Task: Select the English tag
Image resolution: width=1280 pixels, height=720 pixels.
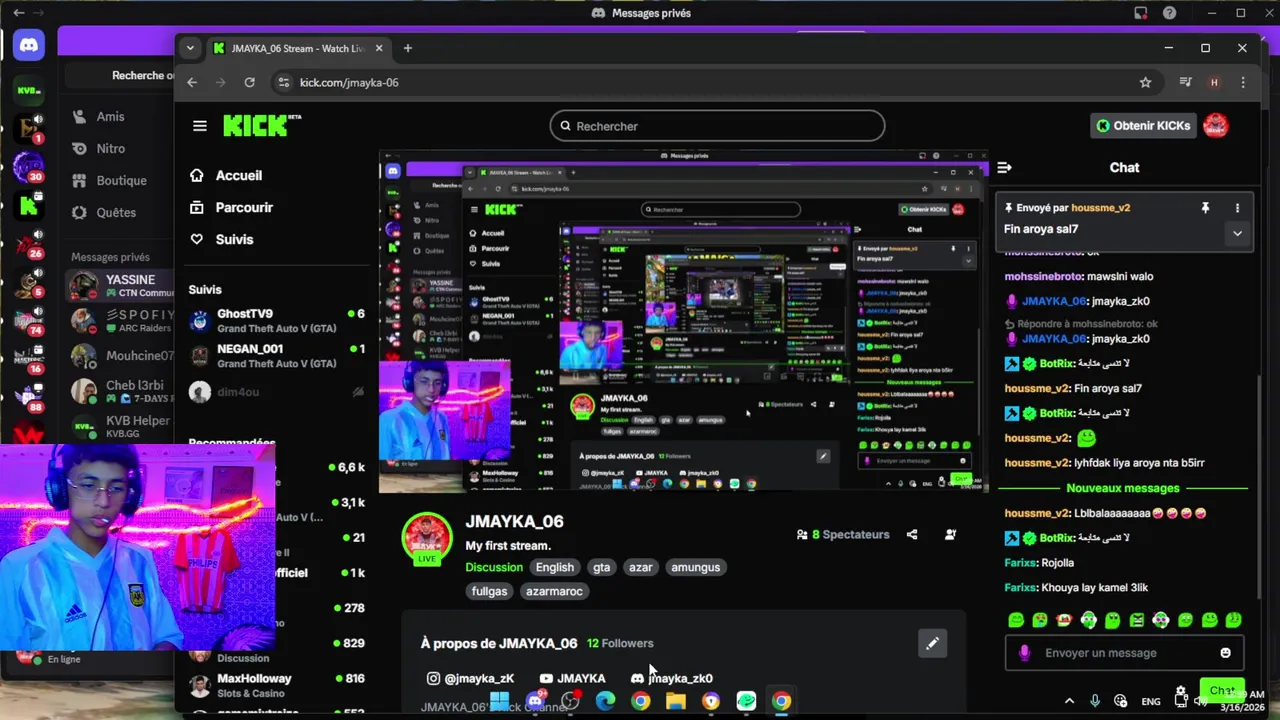Action: (555, 567)
